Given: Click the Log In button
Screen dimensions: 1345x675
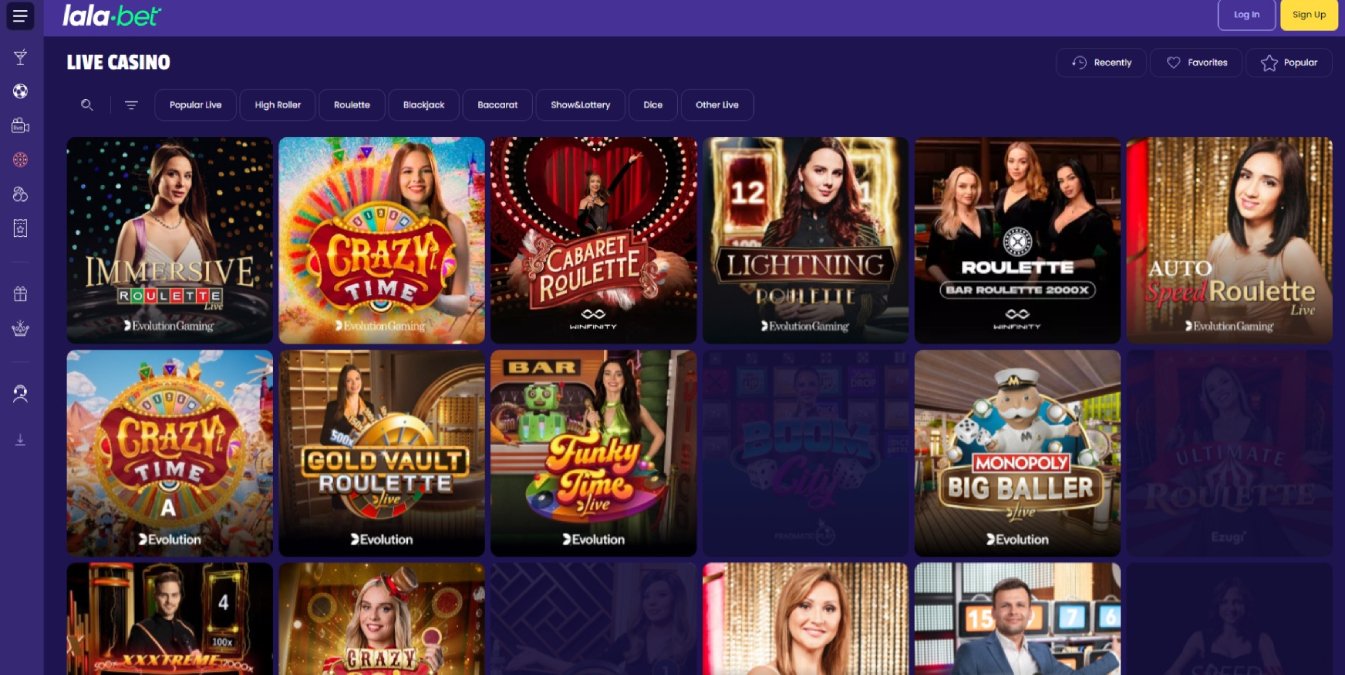Looking at the screenshot, I should [x=1247, y=15].
